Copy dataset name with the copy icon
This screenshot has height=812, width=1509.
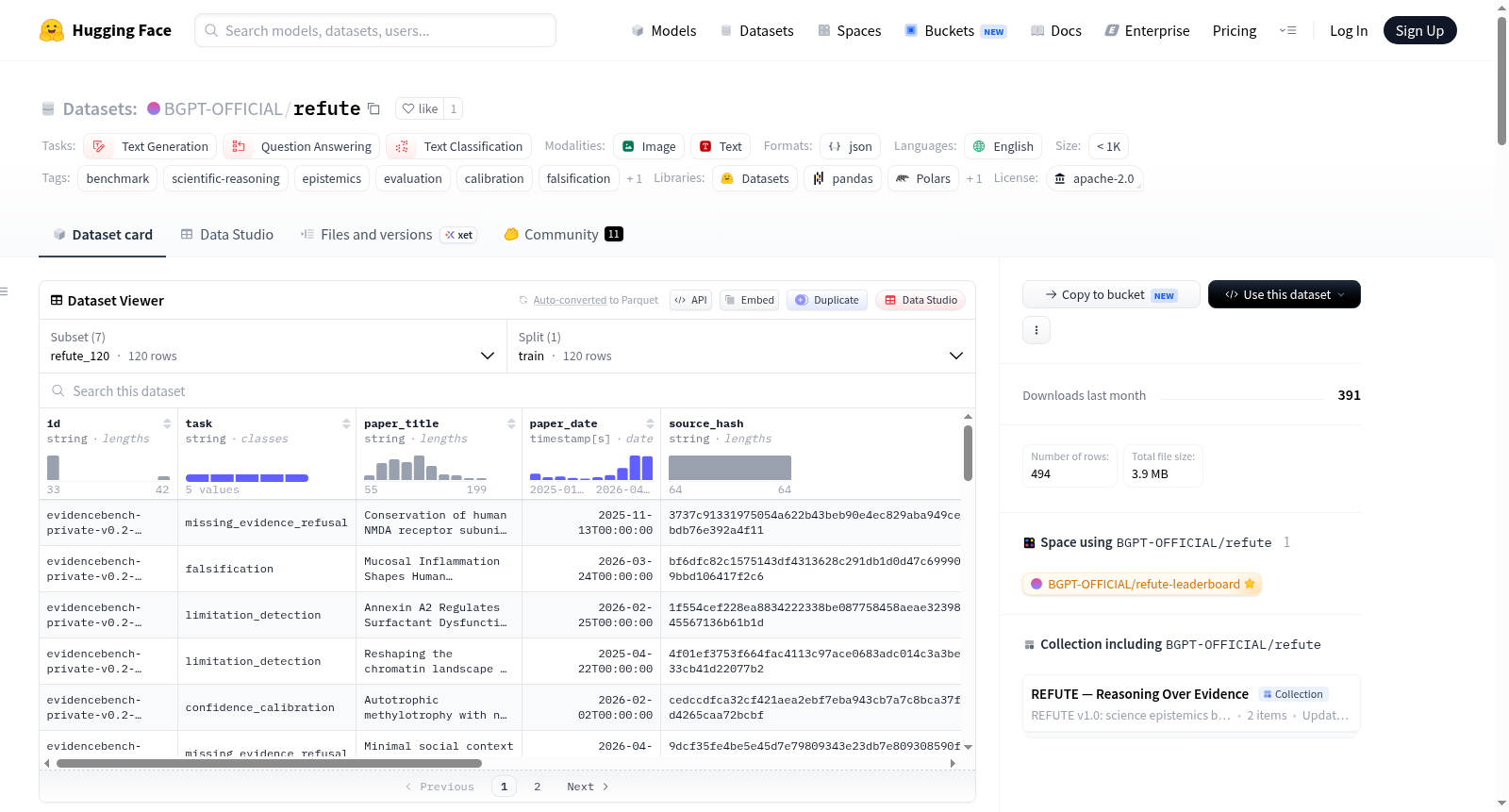click(x=373, y=108)
